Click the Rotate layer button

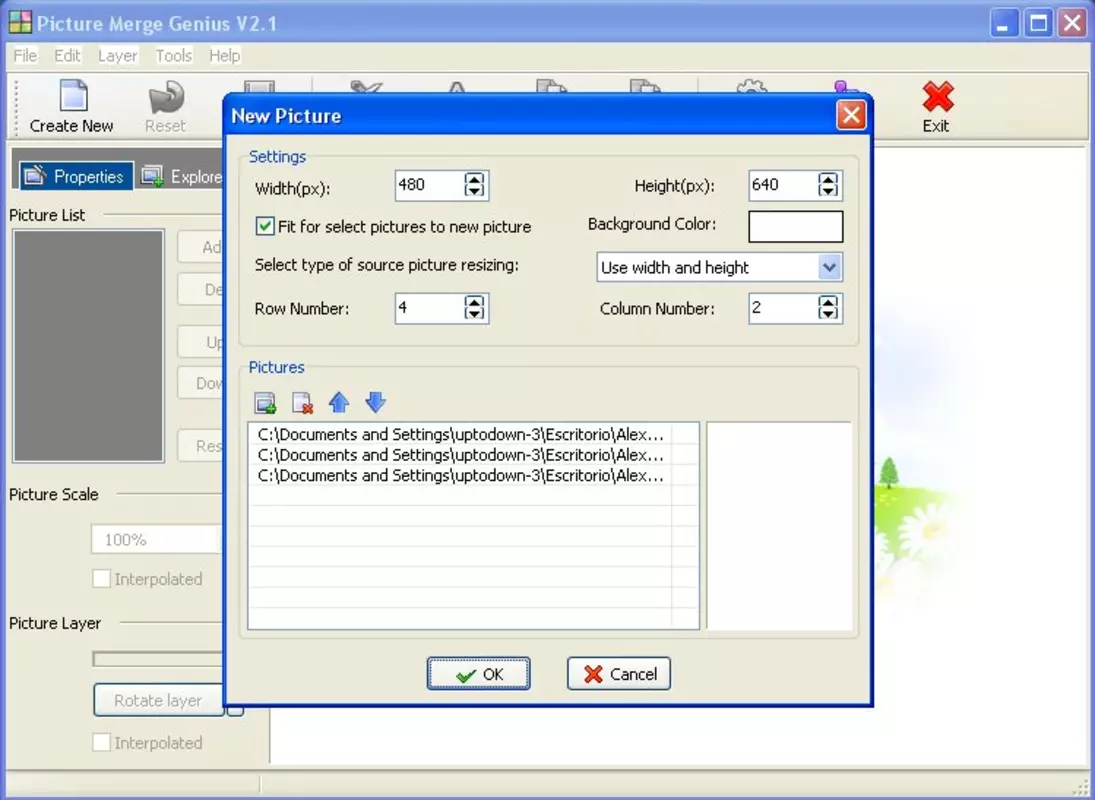click(159, 700)
